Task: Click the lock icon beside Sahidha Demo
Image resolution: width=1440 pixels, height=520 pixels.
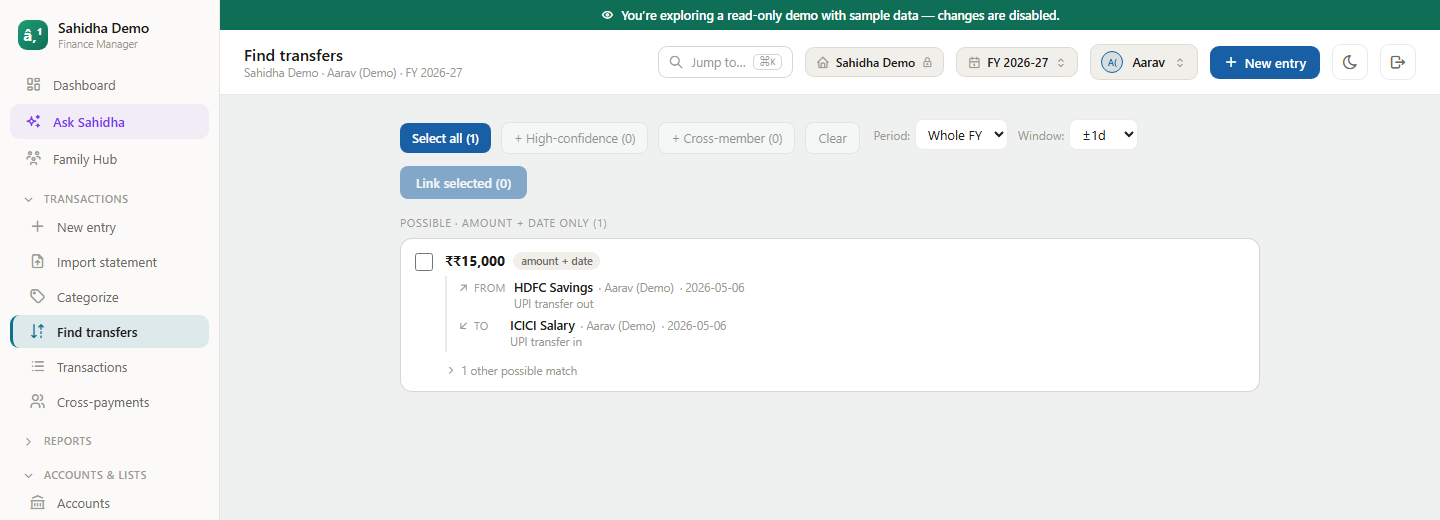Action: pyautogui.click(x=927, y=62)
